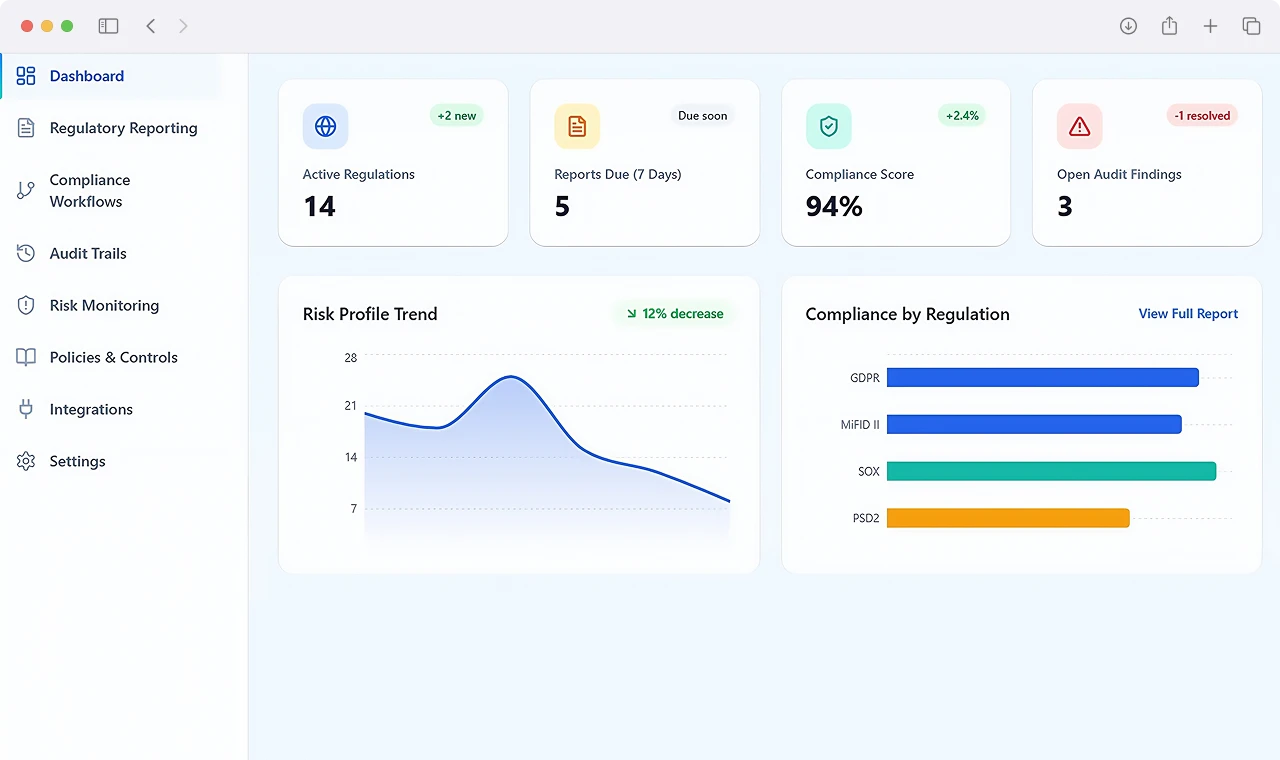The image size is (1280, 760).
Task: Click the Risk Profile Trend heading
Action: (370, 314)
